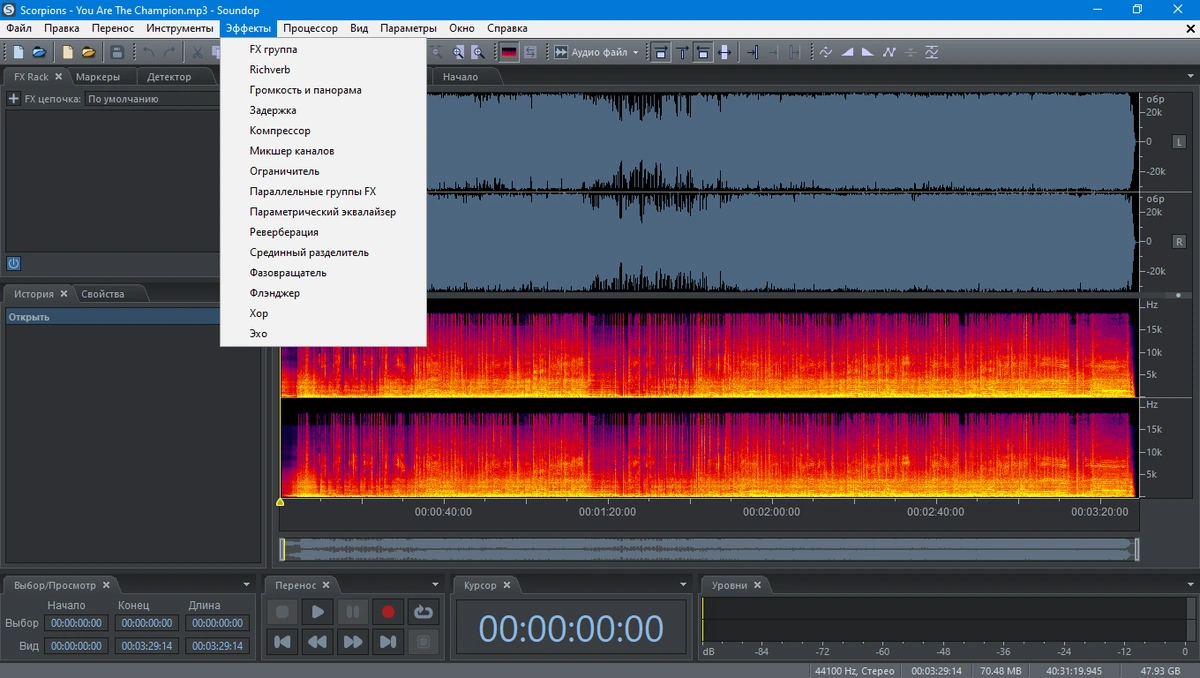Screen dimensions: 1200x678
Task: Close the FX Rack tab
Action: pyautogui.click(x=58, y=77)
